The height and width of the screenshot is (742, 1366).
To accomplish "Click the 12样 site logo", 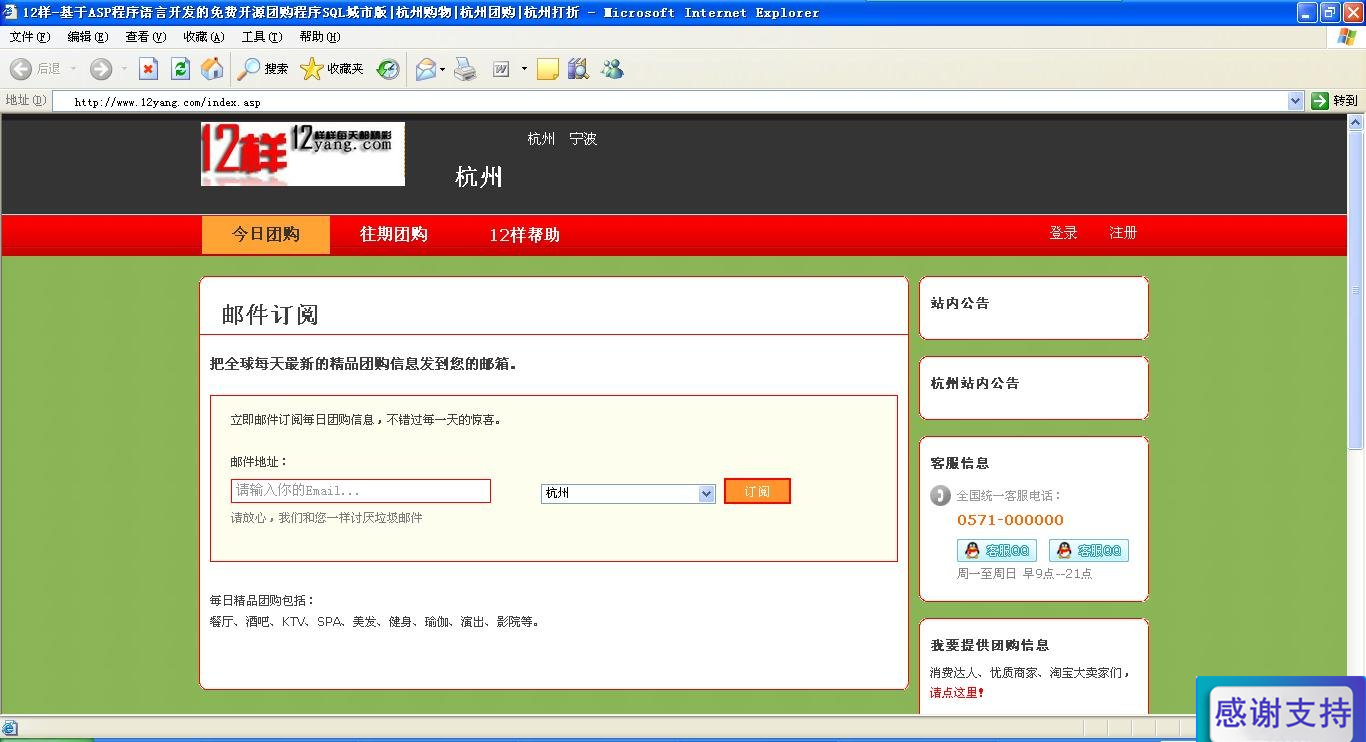I will tap(303, 154).
